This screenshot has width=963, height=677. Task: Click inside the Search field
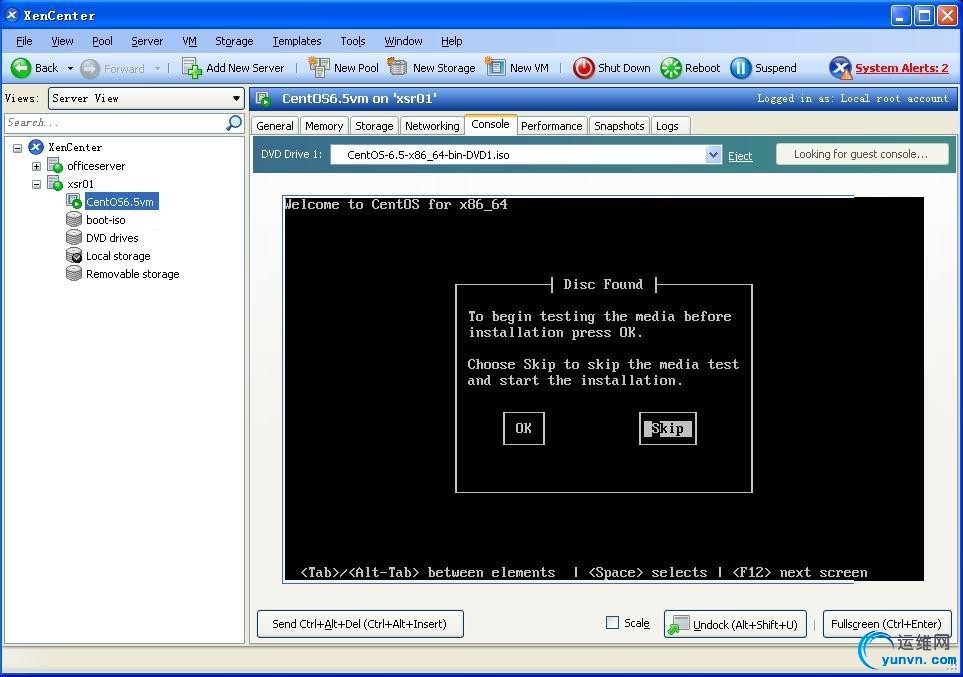pos(115,123)
